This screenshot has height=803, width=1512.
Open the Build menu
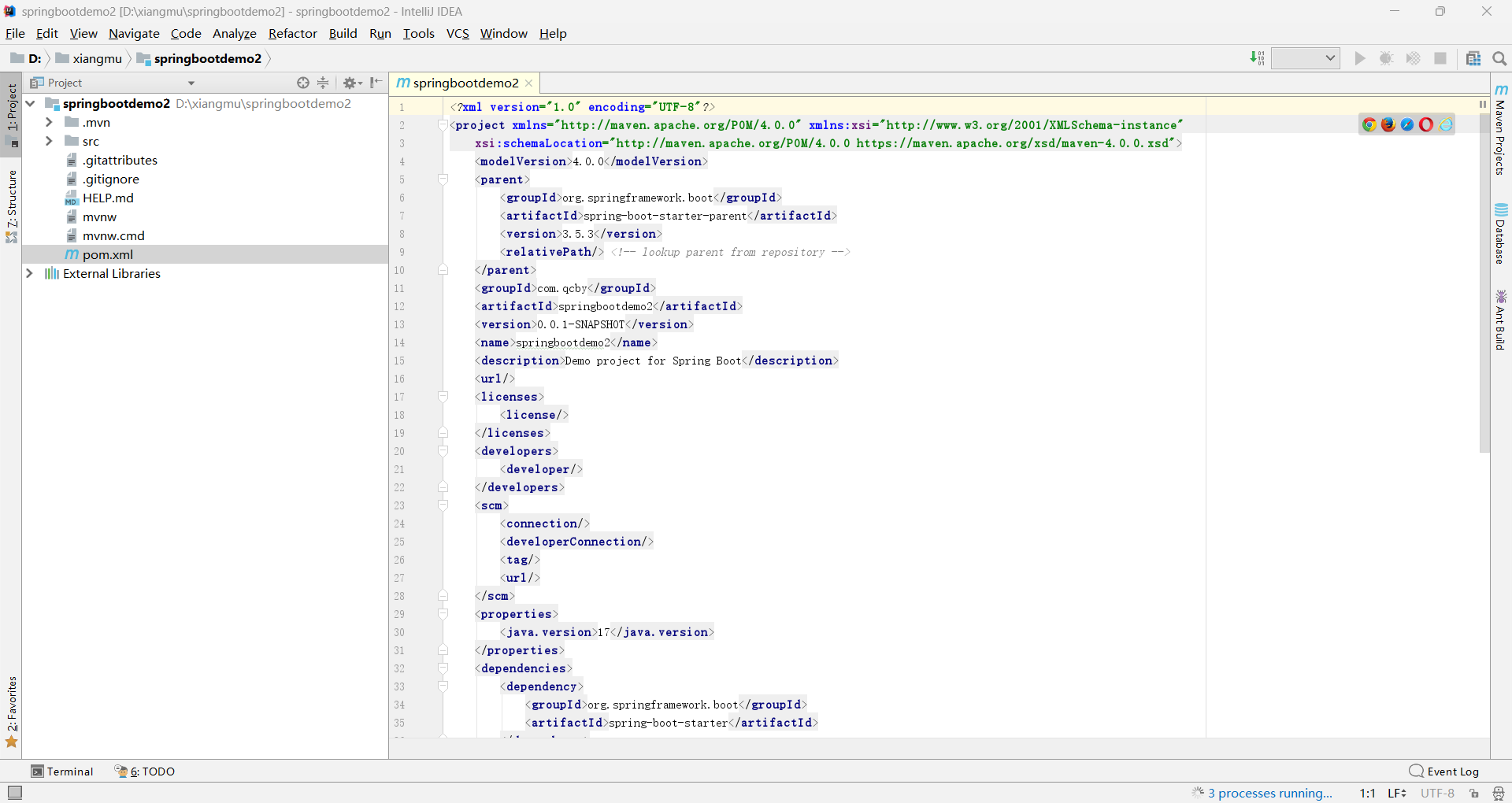coord(343,33)
